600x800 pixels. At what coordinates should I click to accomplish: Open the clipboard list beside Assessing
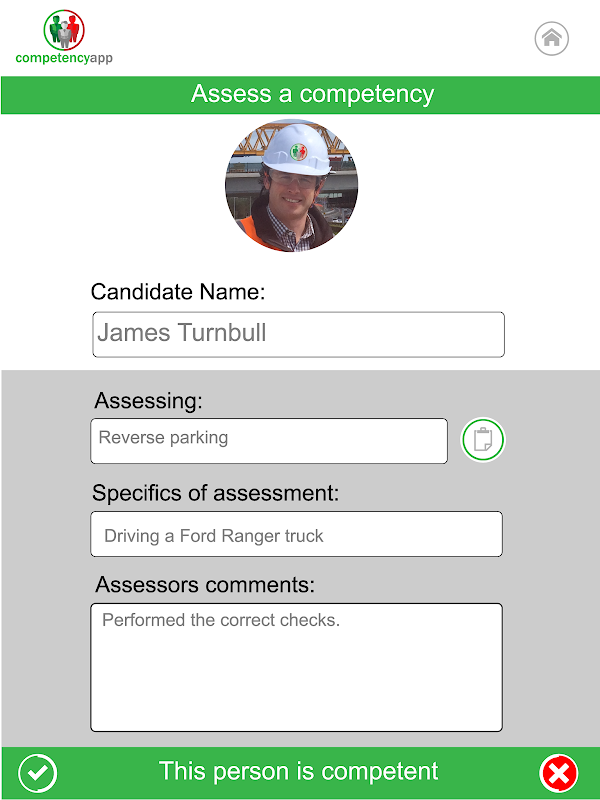[x=483, y=440]
